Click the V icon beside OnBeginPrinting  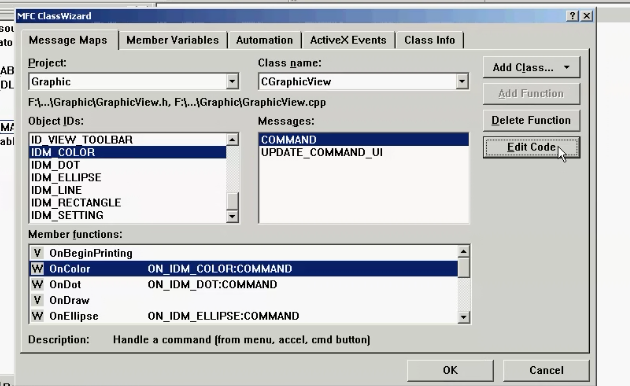(x=37, y=253)
